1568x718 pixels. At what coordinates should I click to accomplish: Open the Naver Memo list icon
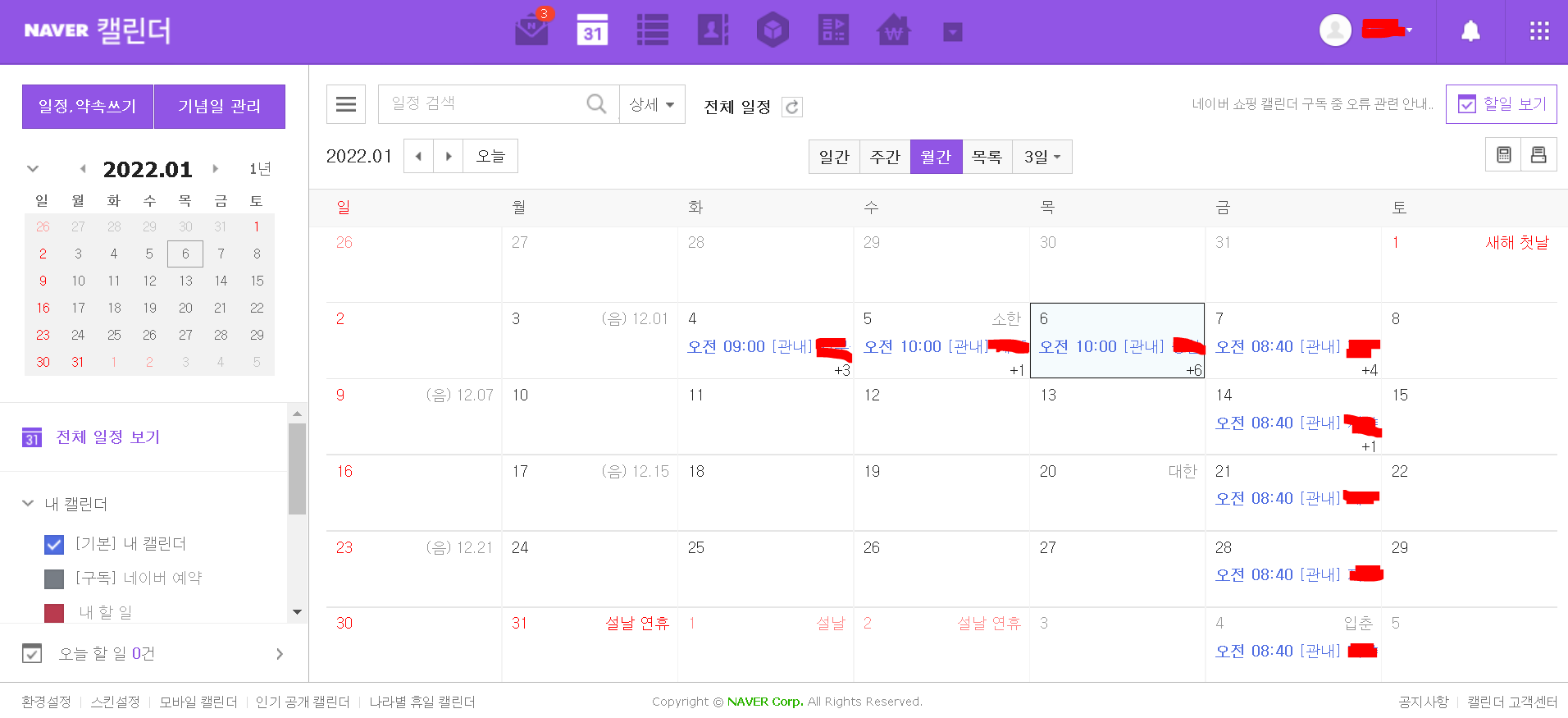click(653, 30)
